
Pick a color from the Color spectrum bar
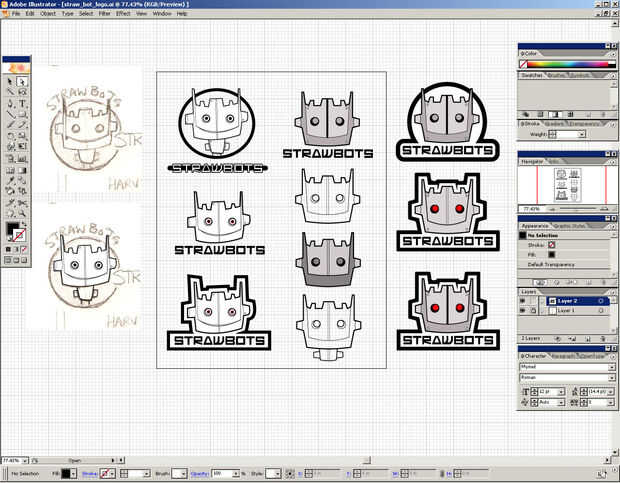567,64
